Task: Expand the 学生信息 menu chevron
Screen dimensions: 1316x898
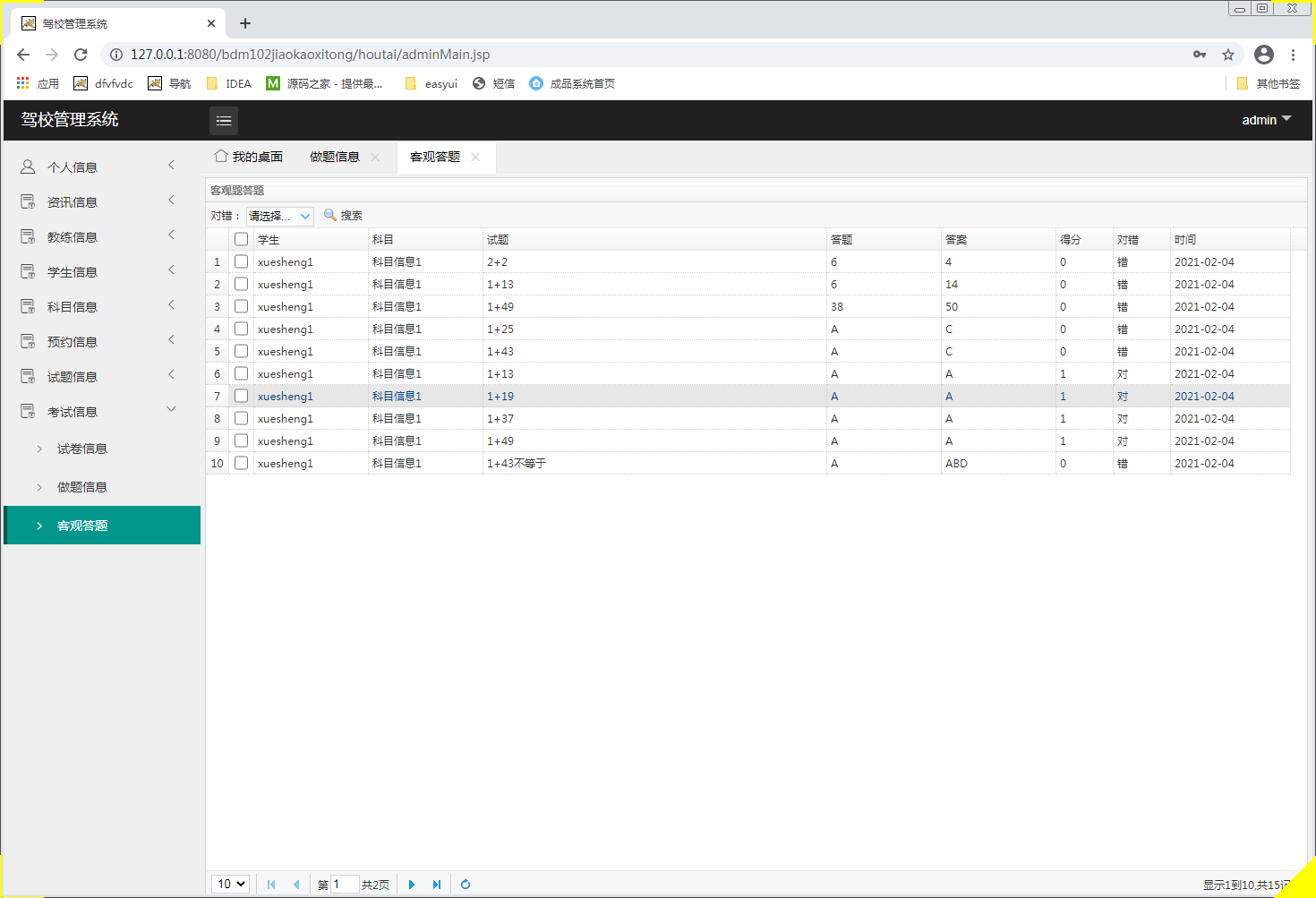Action: pos(171,269)
